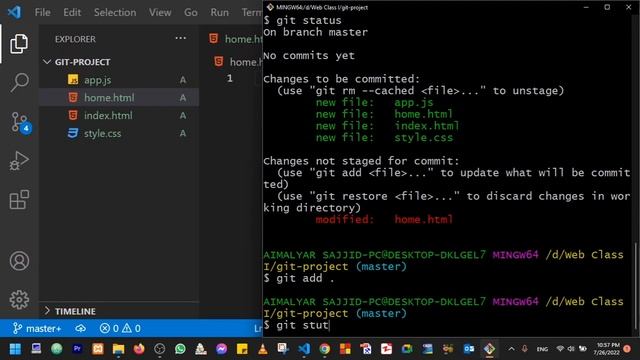
Task: Open the Run and Debug view
Action: (19, 160)
